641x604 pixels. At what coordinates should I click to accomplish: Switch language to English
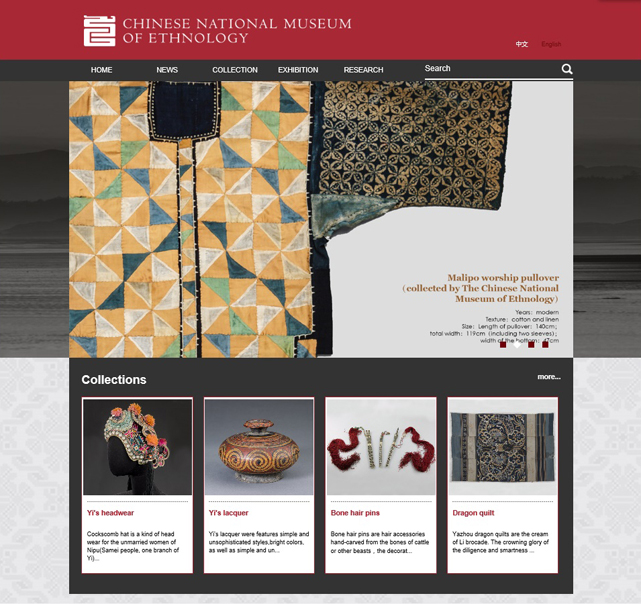(551, 44)
